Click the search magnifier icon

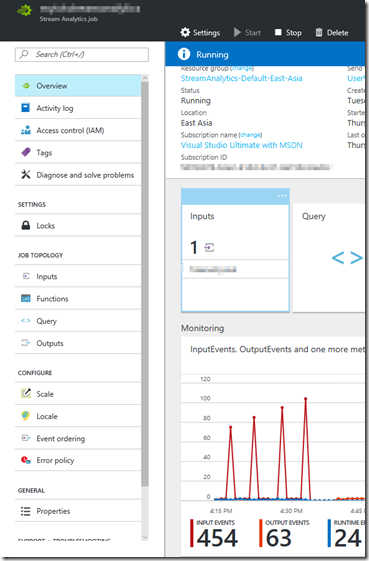tap(24, 54)
